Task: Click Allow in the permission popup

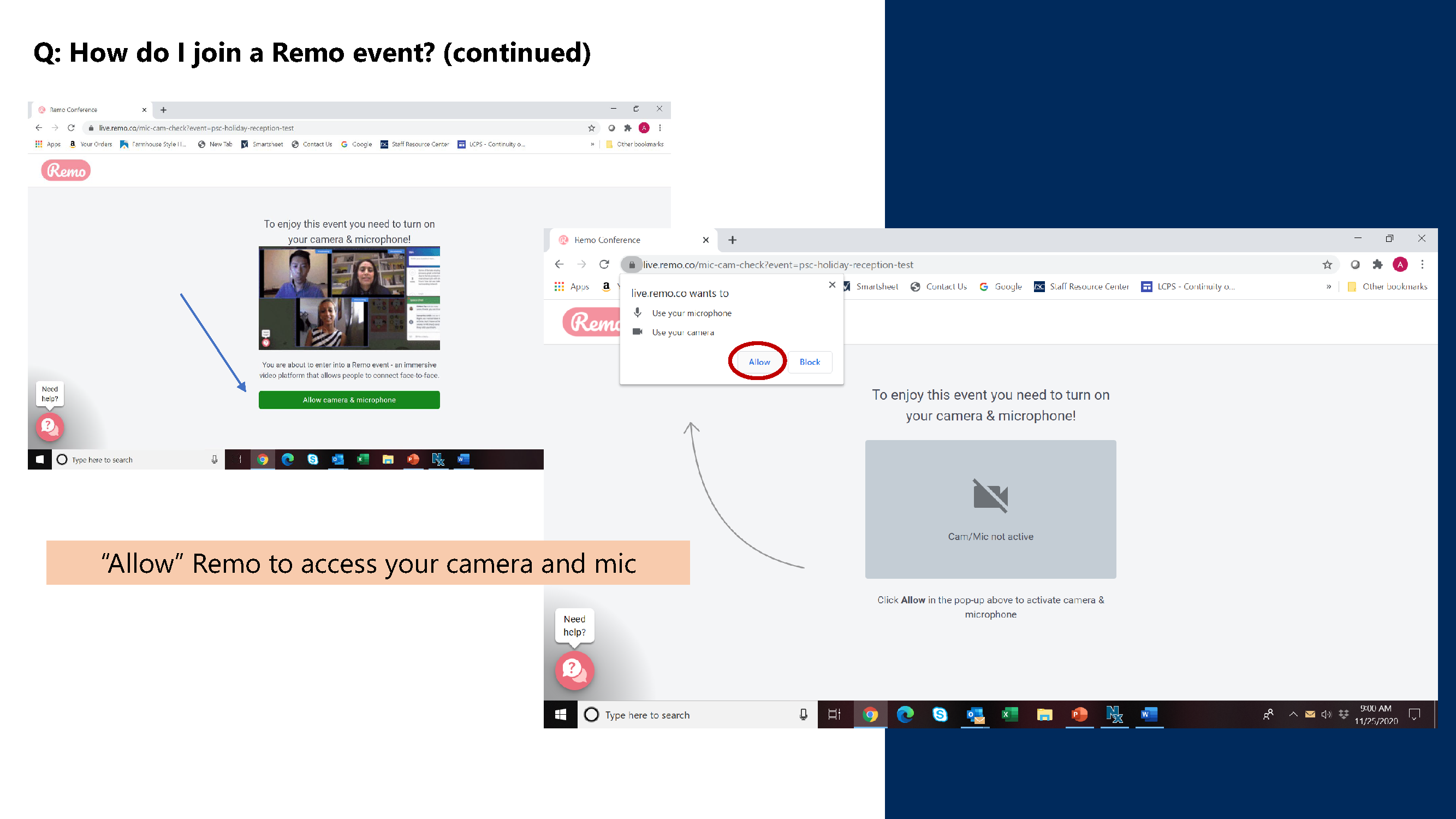Action: click(x=758, y=362)
